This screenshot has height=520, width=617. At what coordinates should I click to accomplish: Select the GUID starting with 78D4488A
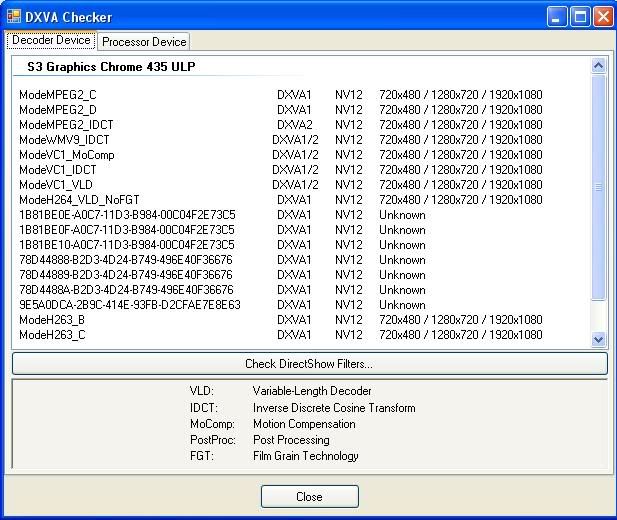126,290
